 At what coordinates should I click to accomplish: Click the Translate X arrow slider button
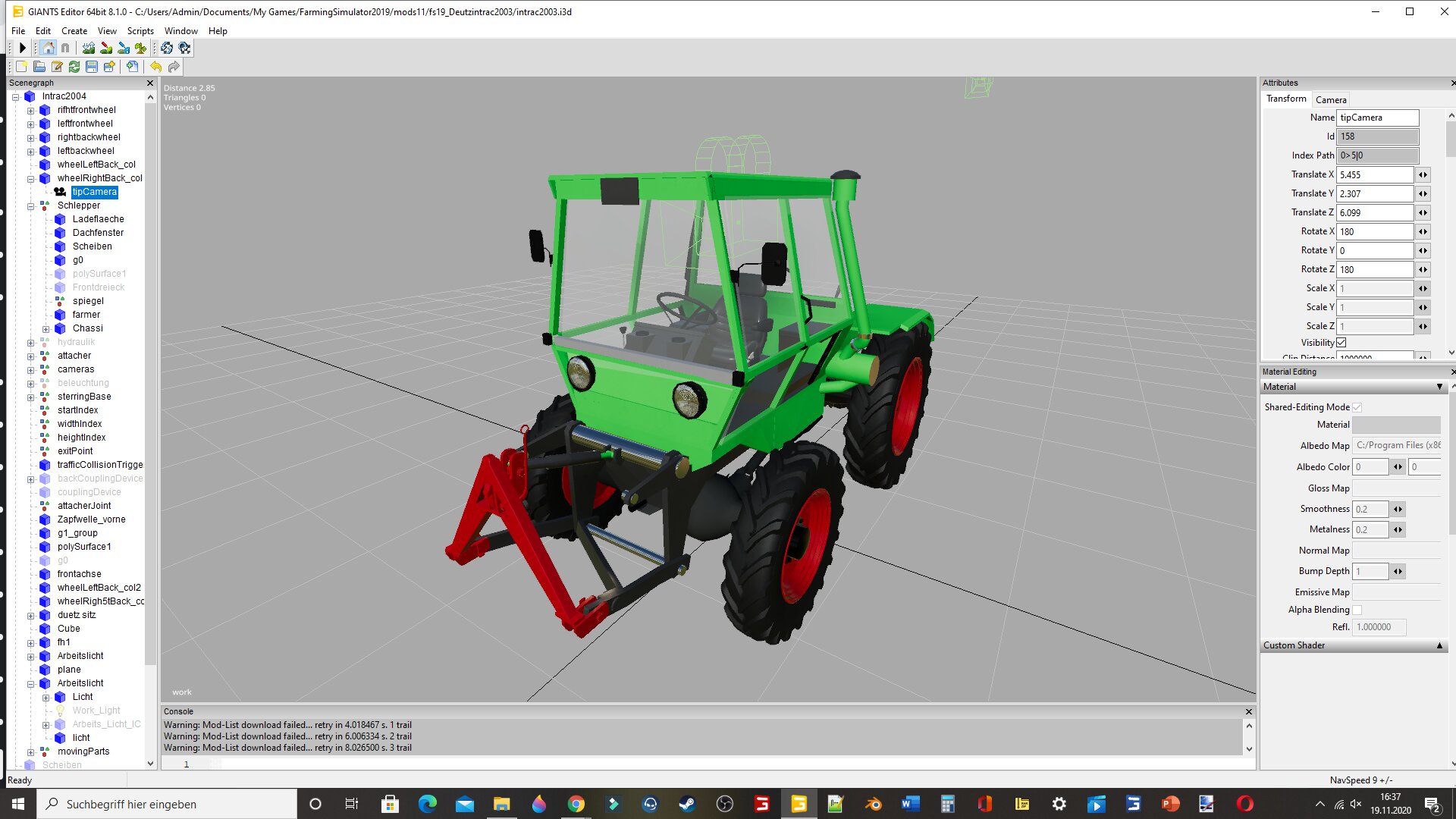click(1423, 174)
